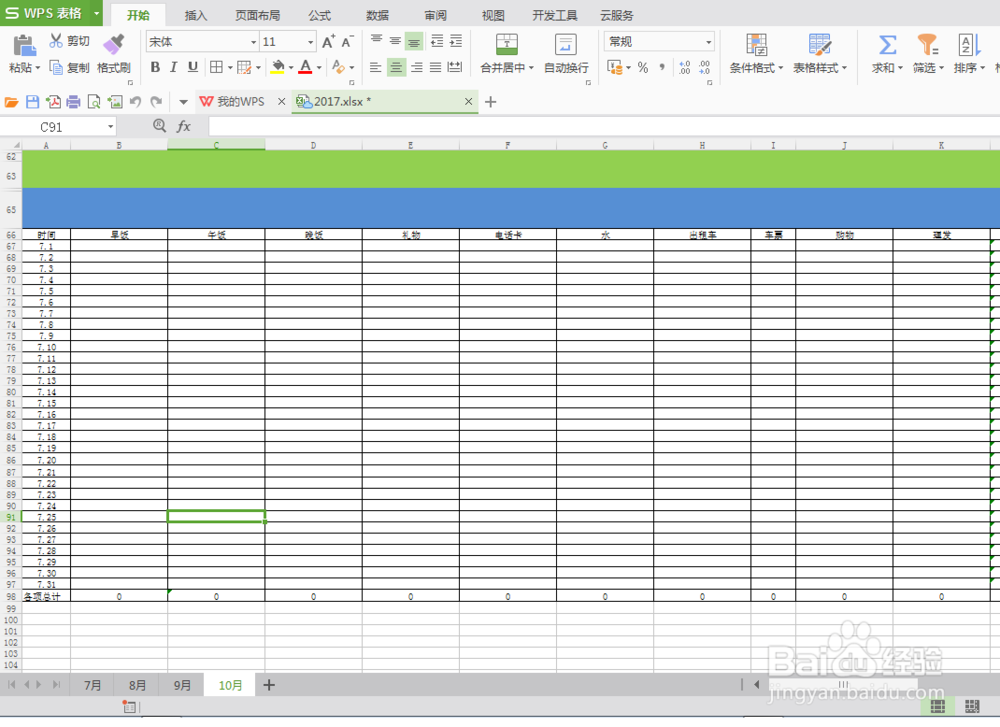Click the Wrap Text icon

566,45
